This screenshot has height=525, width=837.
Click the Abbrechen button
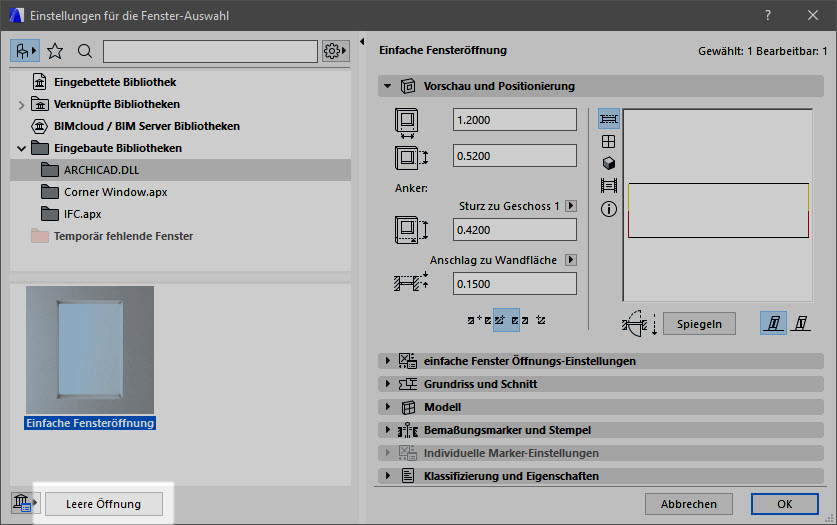(x=689, y=504)
